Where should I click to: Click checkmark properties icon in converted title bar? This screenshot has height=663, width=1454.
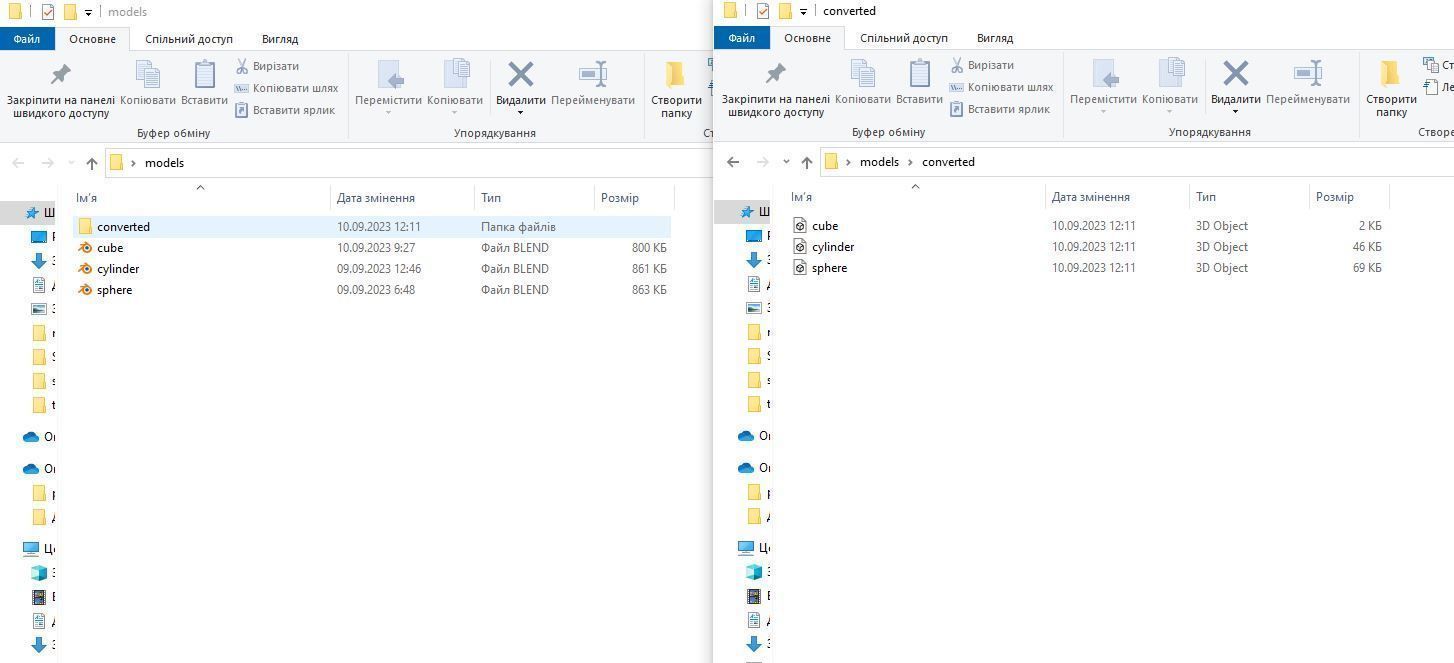(x=763, y=11)
